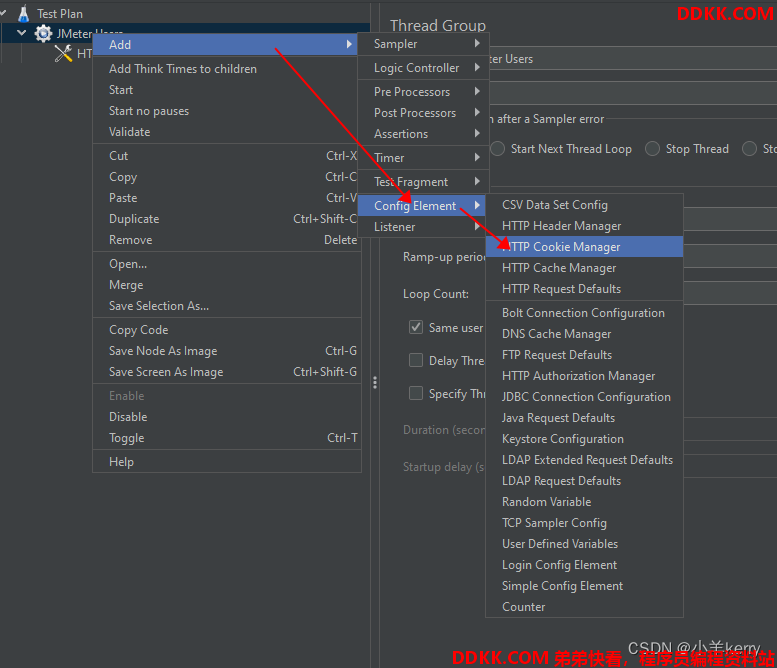Click Copy Code menu entry
Viewport: 777px width, 668px height.
click(226, 330)
